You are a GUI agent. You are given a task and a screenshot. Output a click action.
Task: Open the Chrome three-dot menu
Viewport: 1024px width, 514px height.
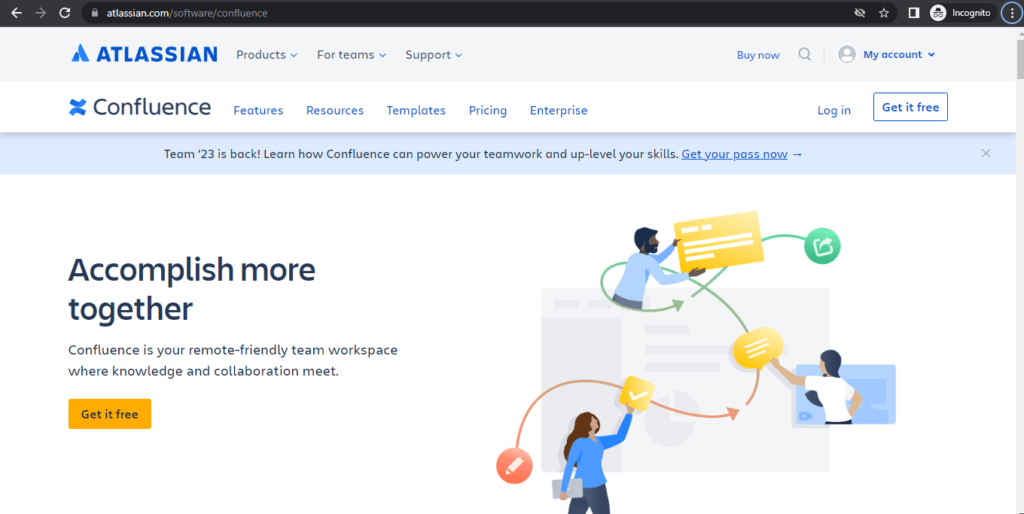pos(1009,13)
